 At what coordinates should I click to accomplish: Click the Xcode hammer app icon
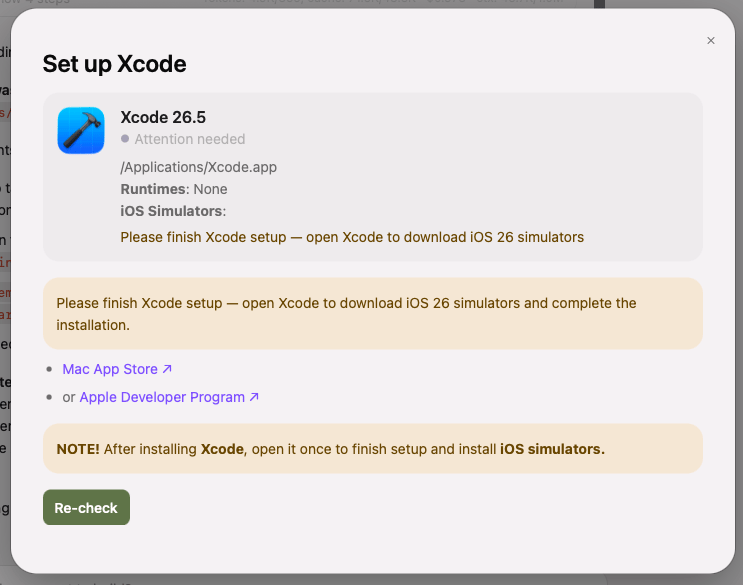click(81, 130)
